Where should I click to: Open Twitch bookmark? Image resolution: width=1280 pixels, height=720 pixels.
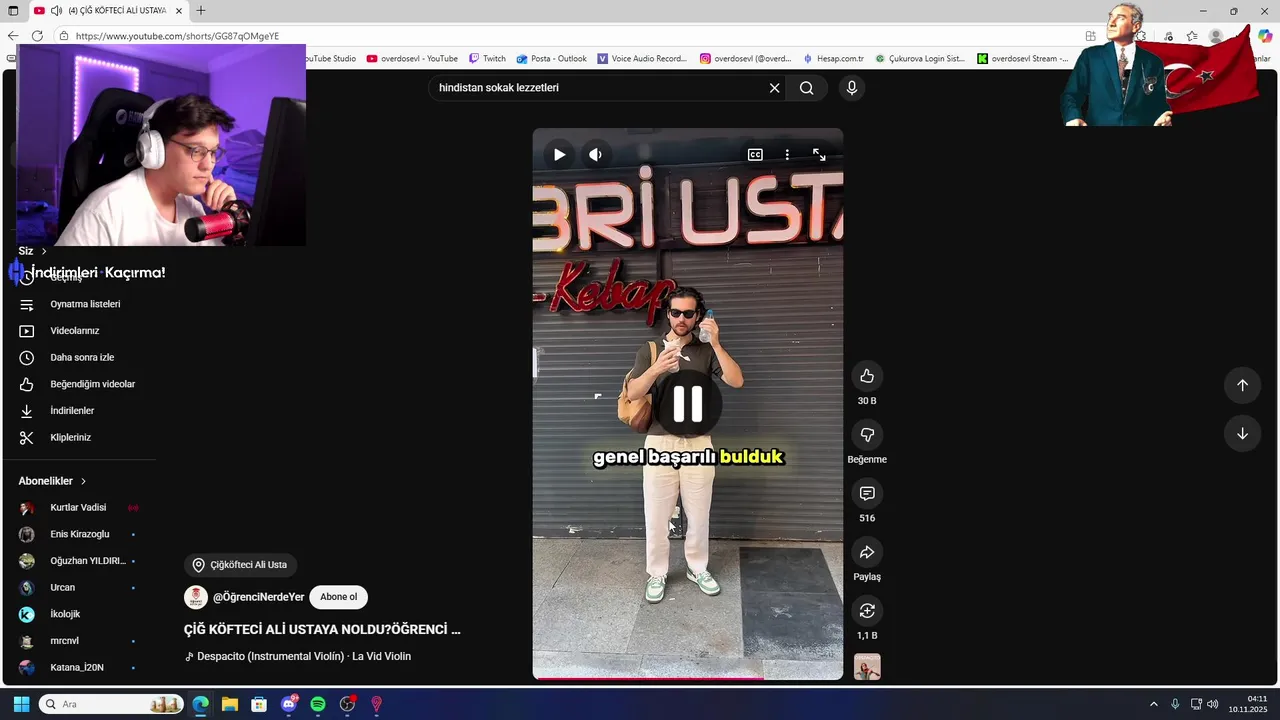click(x=488, y=59)
